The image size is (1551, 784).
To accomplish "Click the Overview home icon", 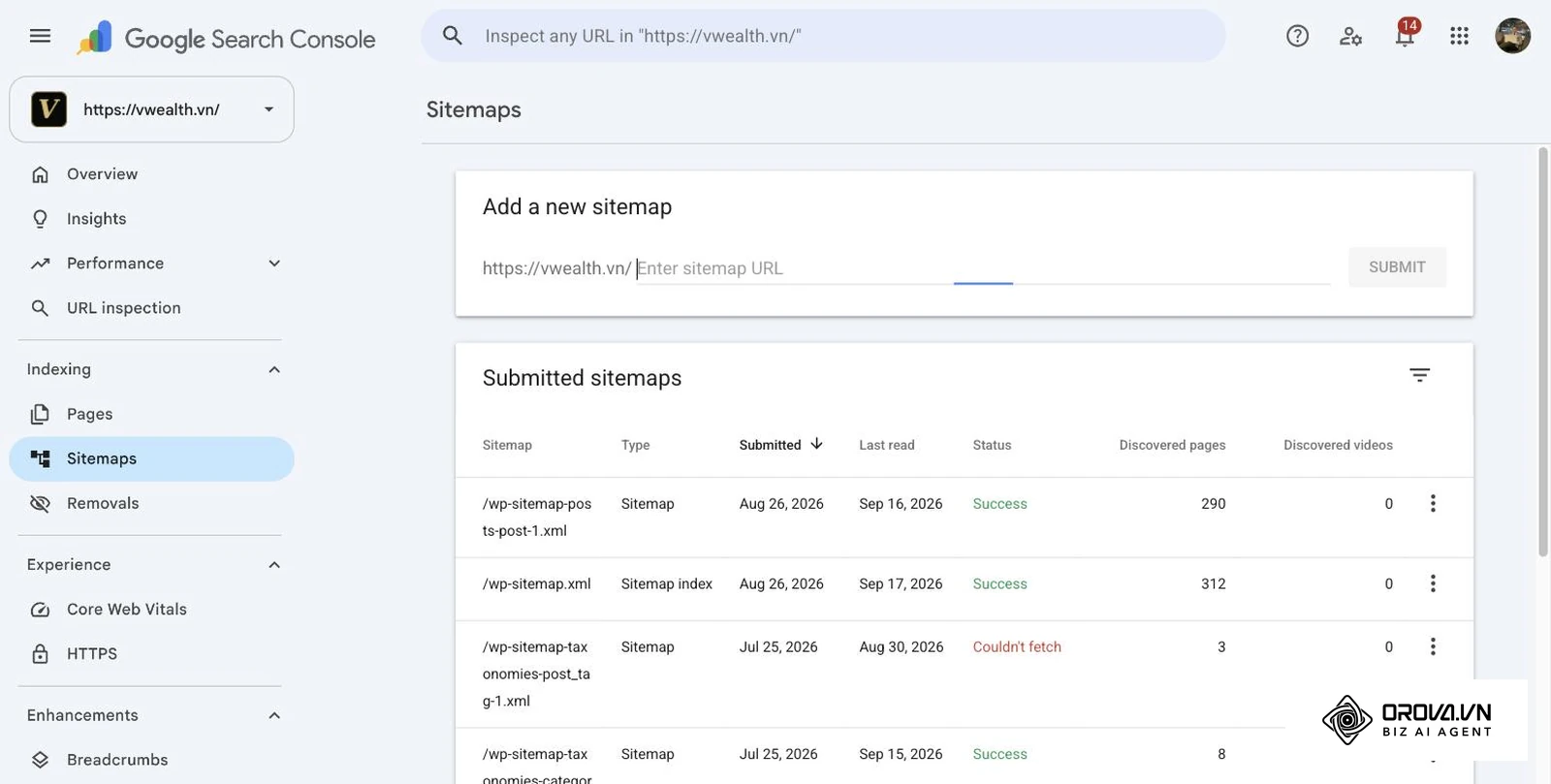I will coord(40,174).
